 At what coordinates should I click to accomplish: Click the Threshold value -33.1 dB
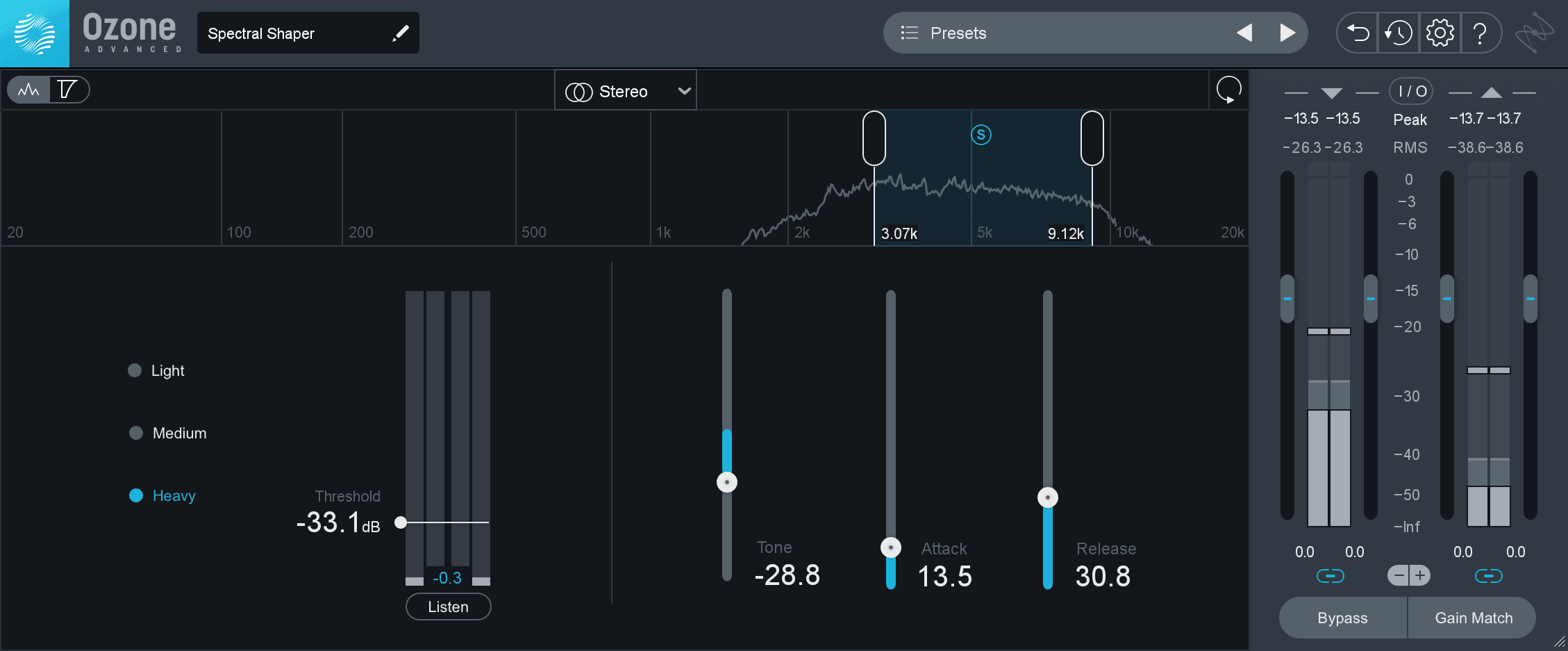338,522
